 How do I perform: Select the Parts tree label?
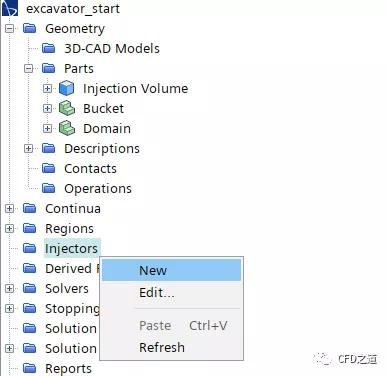(x=79, y=69)
